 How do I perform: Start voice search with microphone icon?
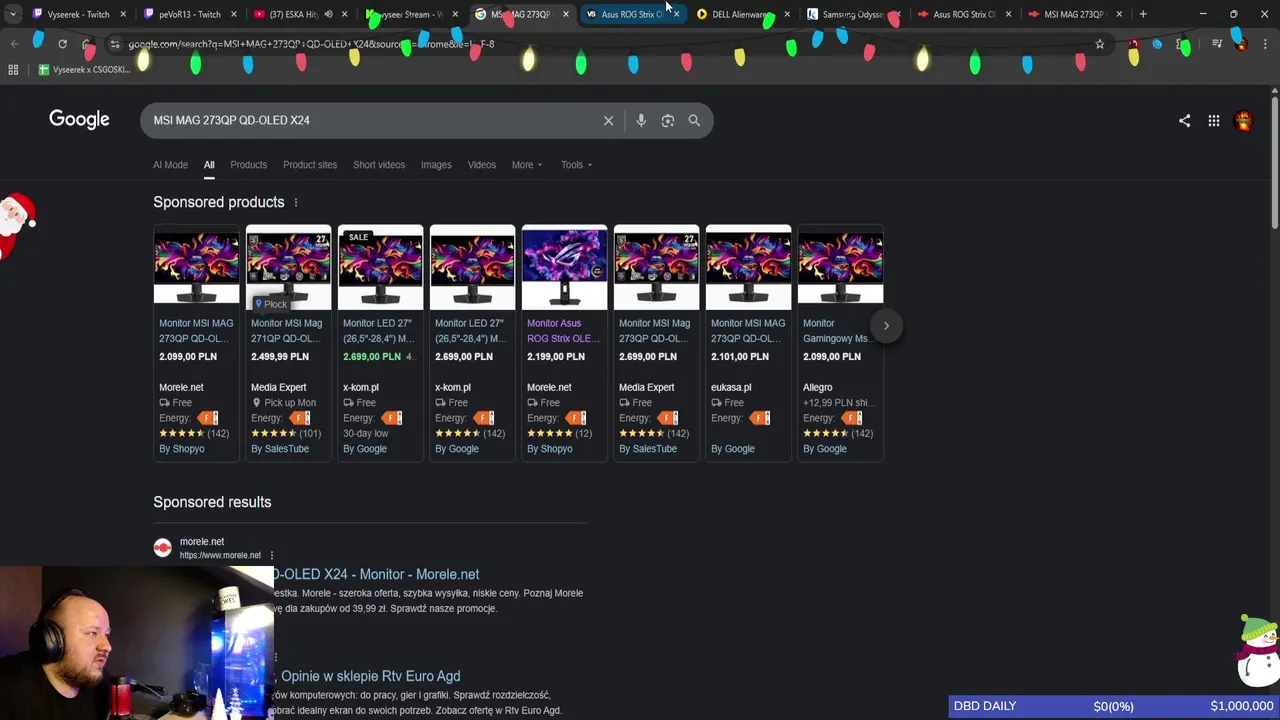[641, 121]
